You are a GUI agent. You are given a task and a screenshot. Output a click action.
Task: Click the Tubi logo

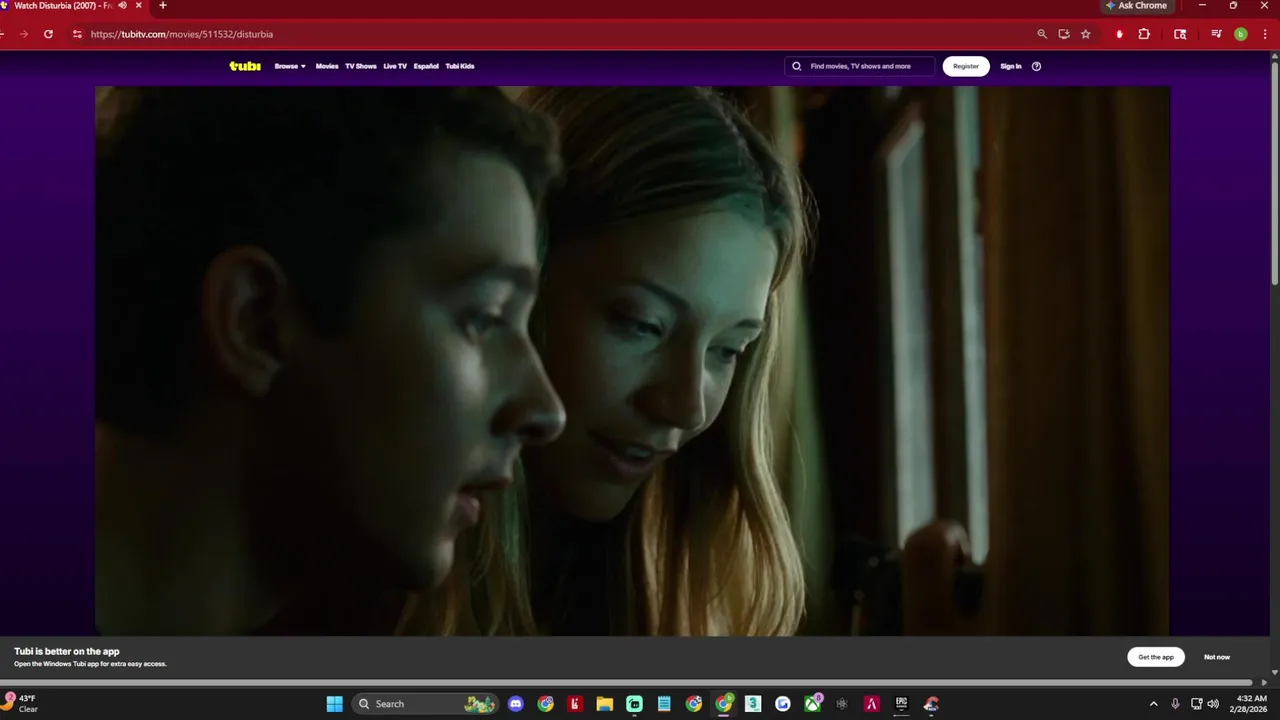(245, 66)
